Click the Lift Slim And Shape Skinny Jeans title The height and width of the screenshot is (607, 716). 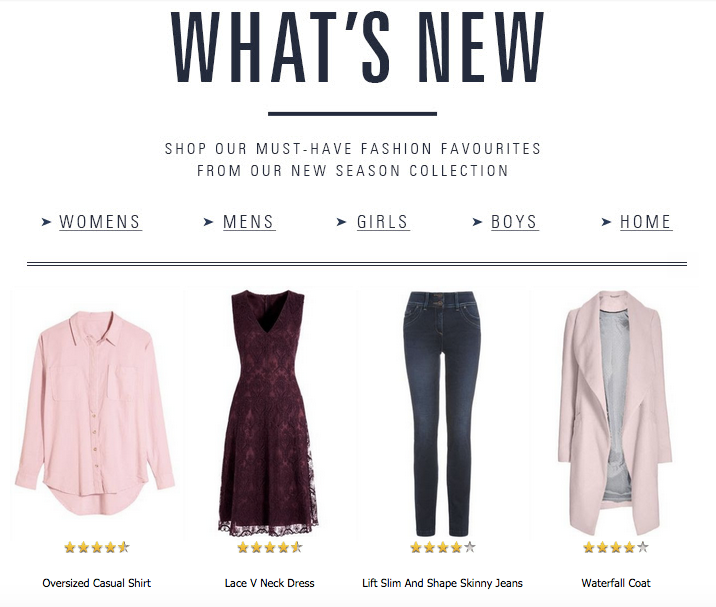coord(442,583)
